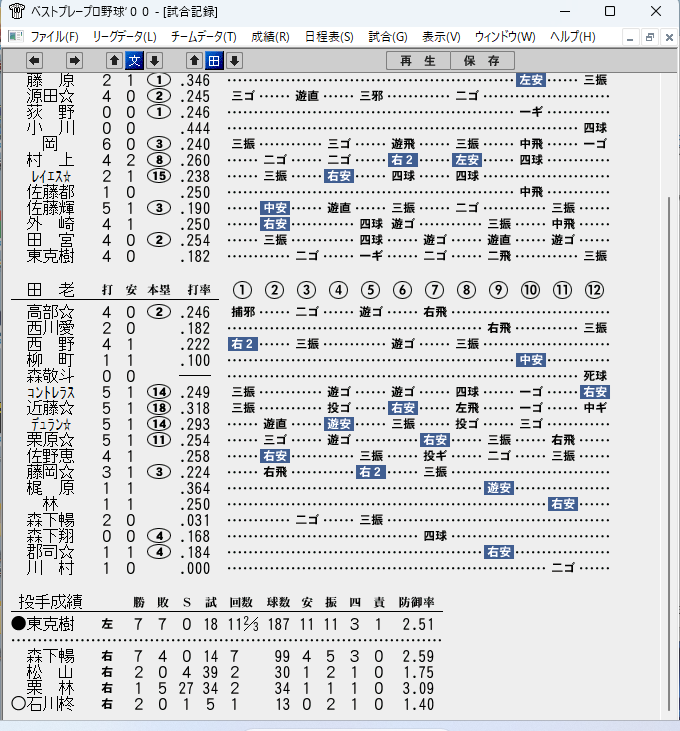The height and width of the screenshot is (731, 680).
Task: Select batter 近藤☆ in the lineup
Action: [x=50, y=408]
